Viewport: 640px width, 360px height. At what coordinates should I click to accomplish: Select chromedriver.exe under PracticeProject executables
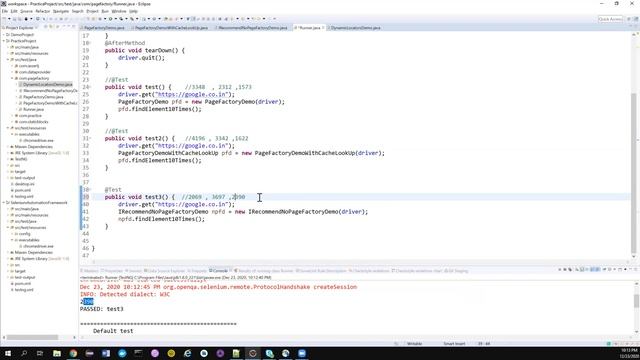(x=38, y=140)
